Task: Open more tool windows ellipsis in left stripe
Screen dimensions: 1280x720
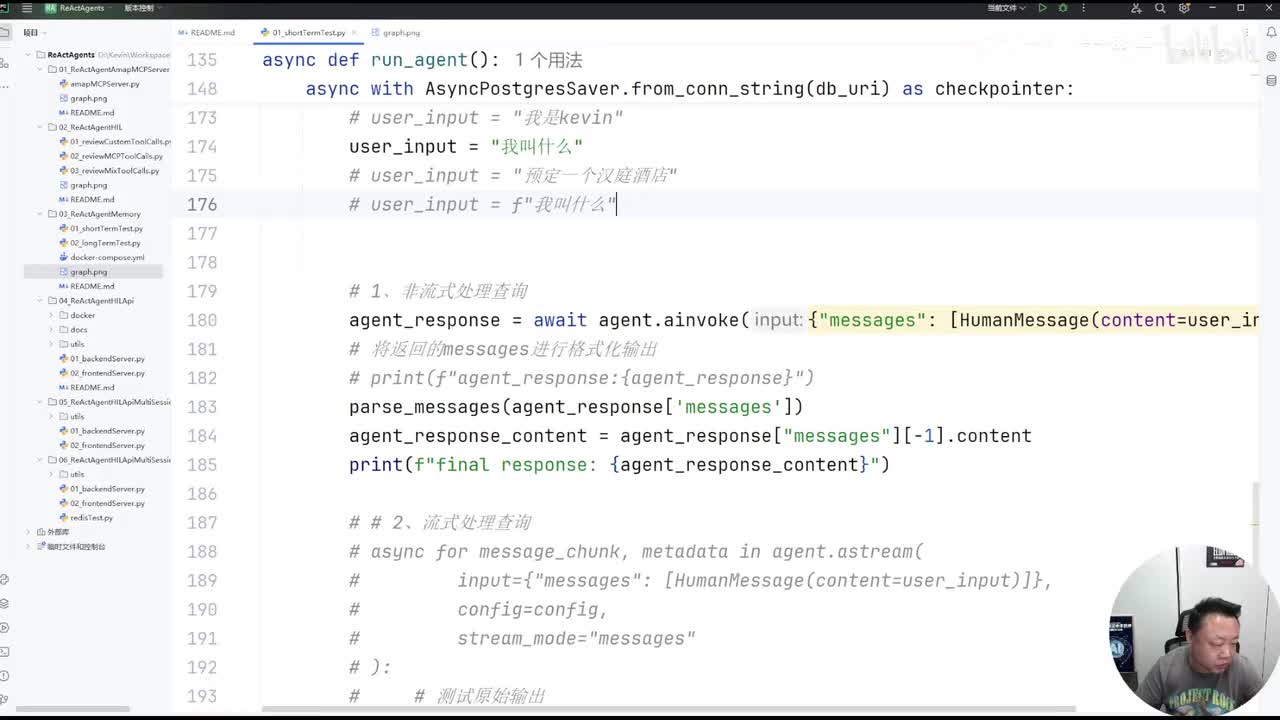Action: [x=5, y=85]
